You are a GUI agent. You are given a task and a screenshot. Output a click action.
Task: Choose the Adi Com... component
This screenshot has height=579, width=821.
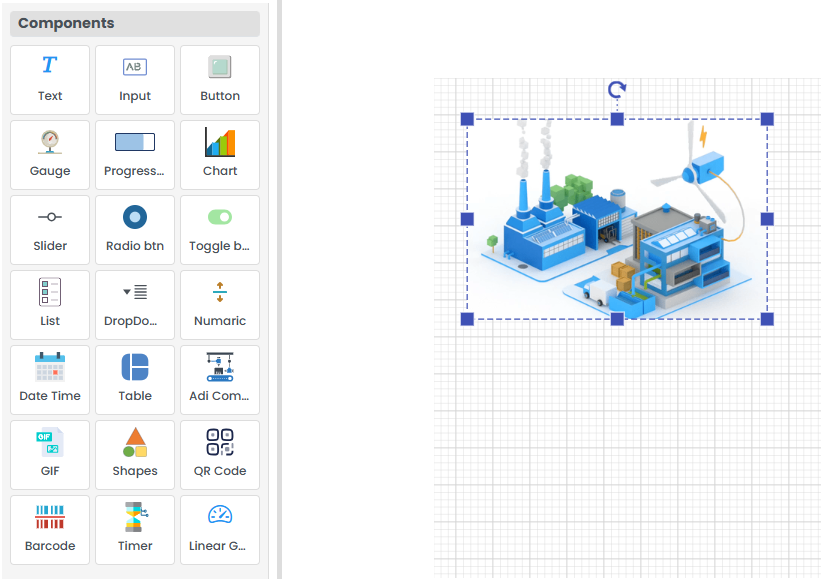coord(220,380)
